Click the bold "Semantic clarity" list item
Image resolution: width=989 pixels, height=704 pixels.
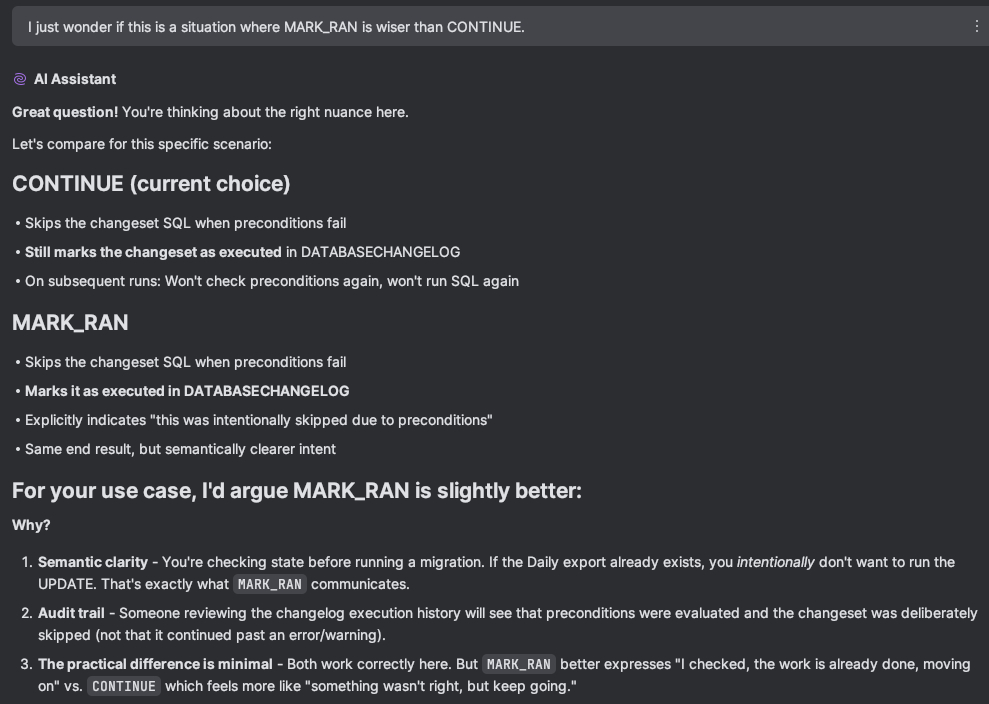tap(93, 562)
